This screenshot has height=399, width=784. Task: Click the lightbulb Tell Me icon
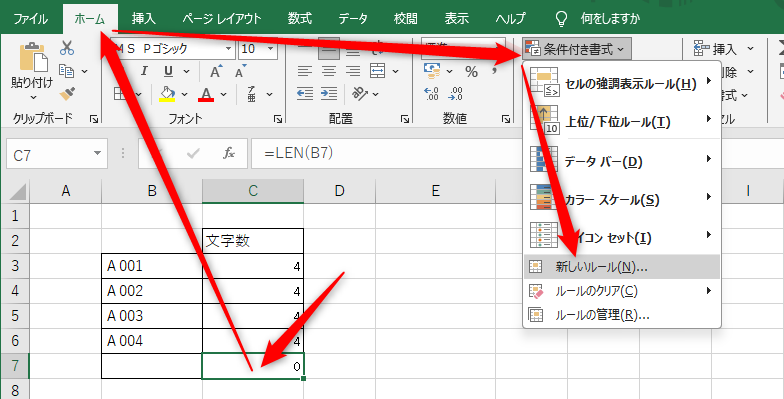coord(562,18)
